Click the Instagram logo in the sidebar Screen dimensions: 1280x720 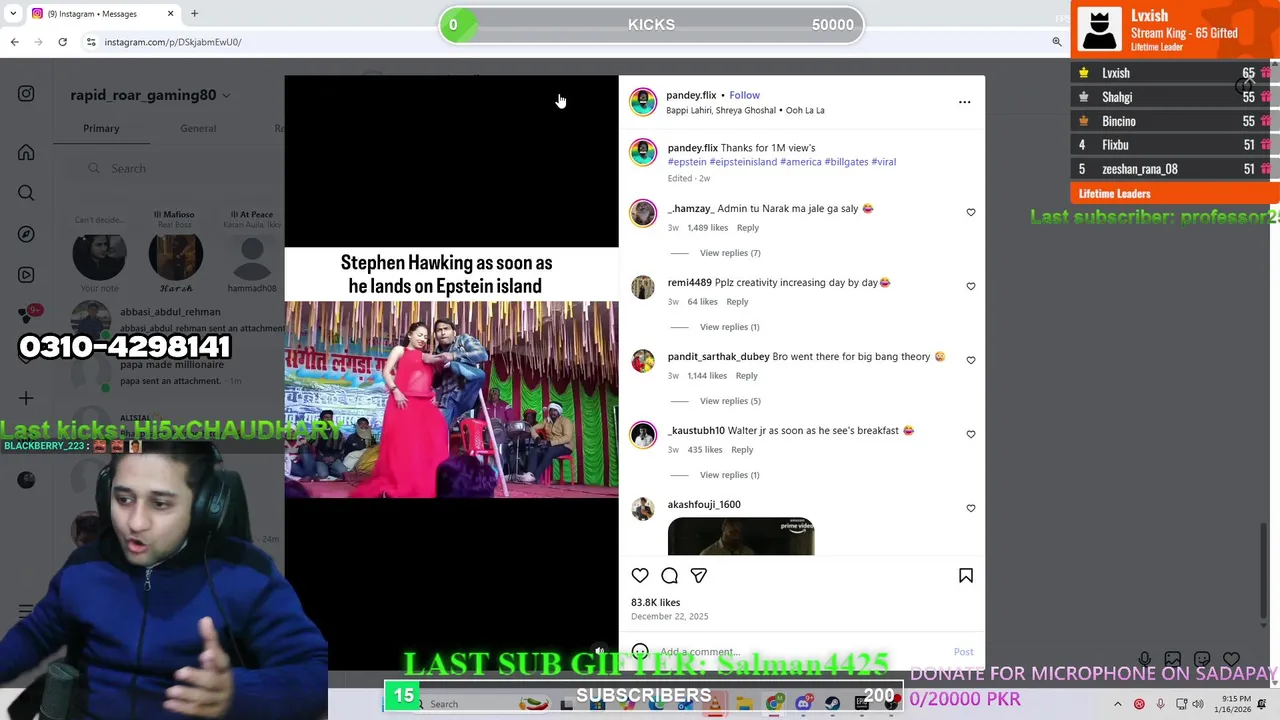tap(26, 94)
